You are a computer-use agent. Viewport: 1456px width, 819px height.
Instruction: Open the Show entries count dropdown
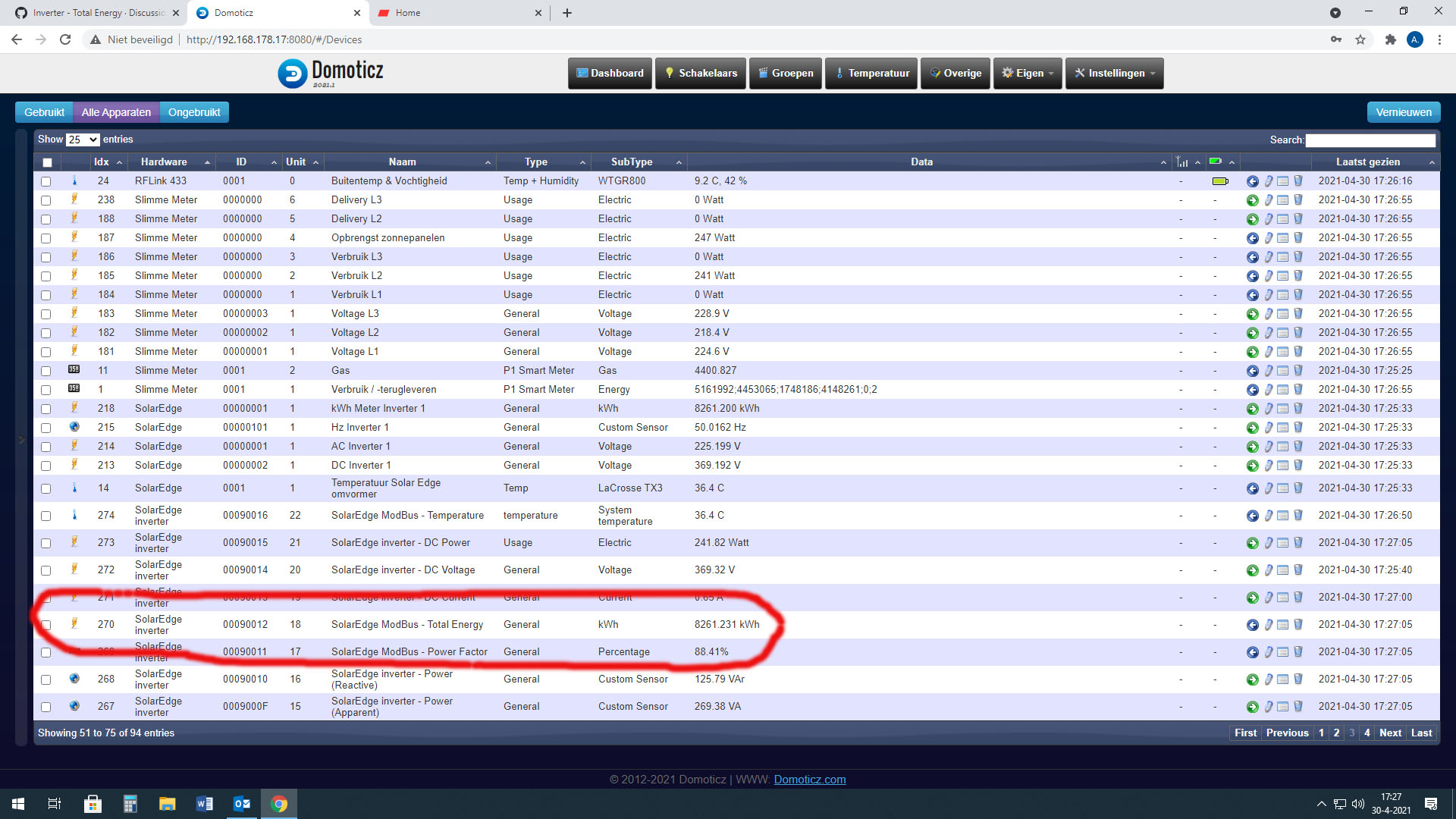click(82, 140)
